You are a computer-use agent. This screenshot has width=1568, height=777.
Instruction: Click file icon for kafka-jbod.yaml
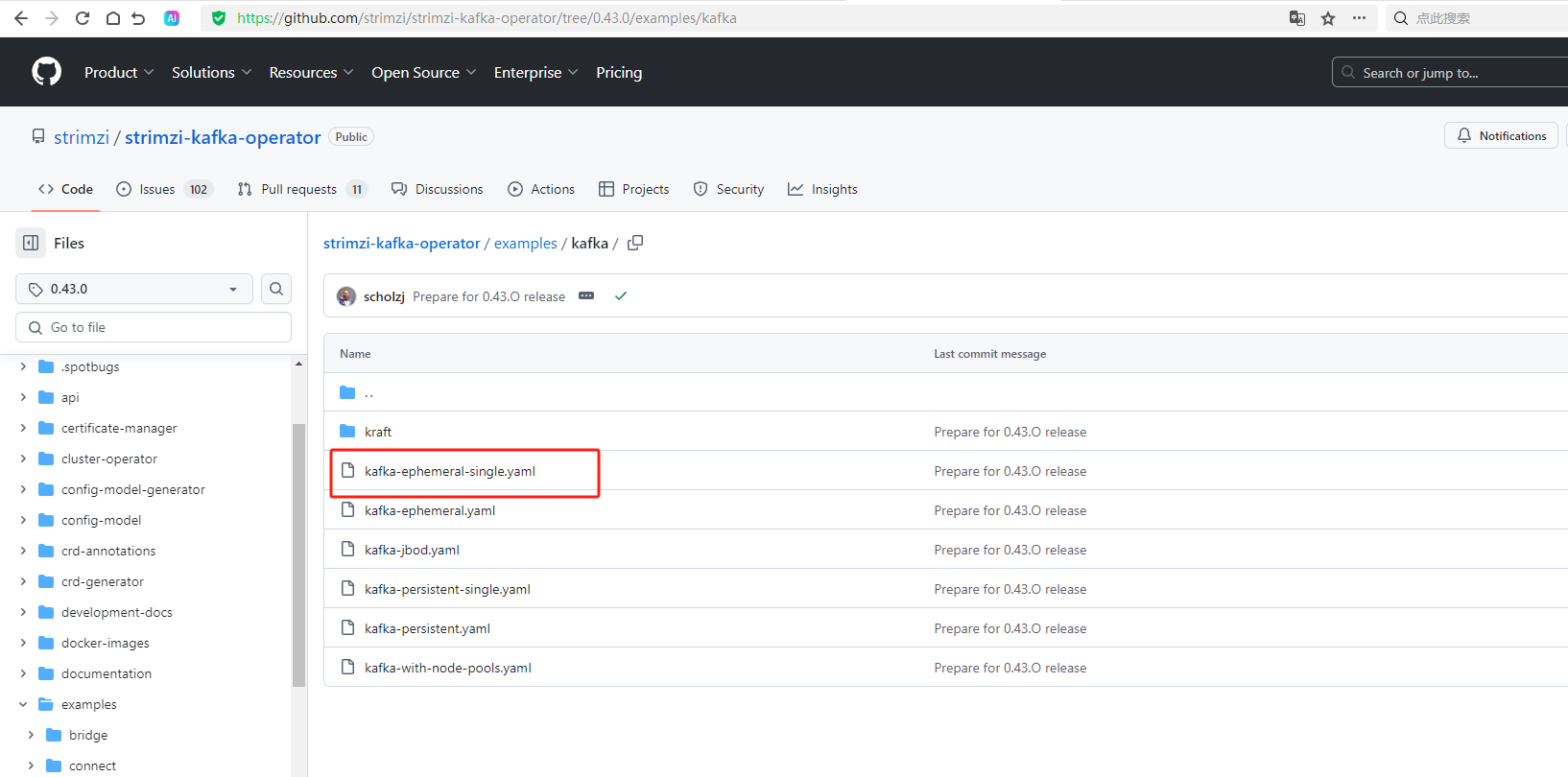[348, 550]
